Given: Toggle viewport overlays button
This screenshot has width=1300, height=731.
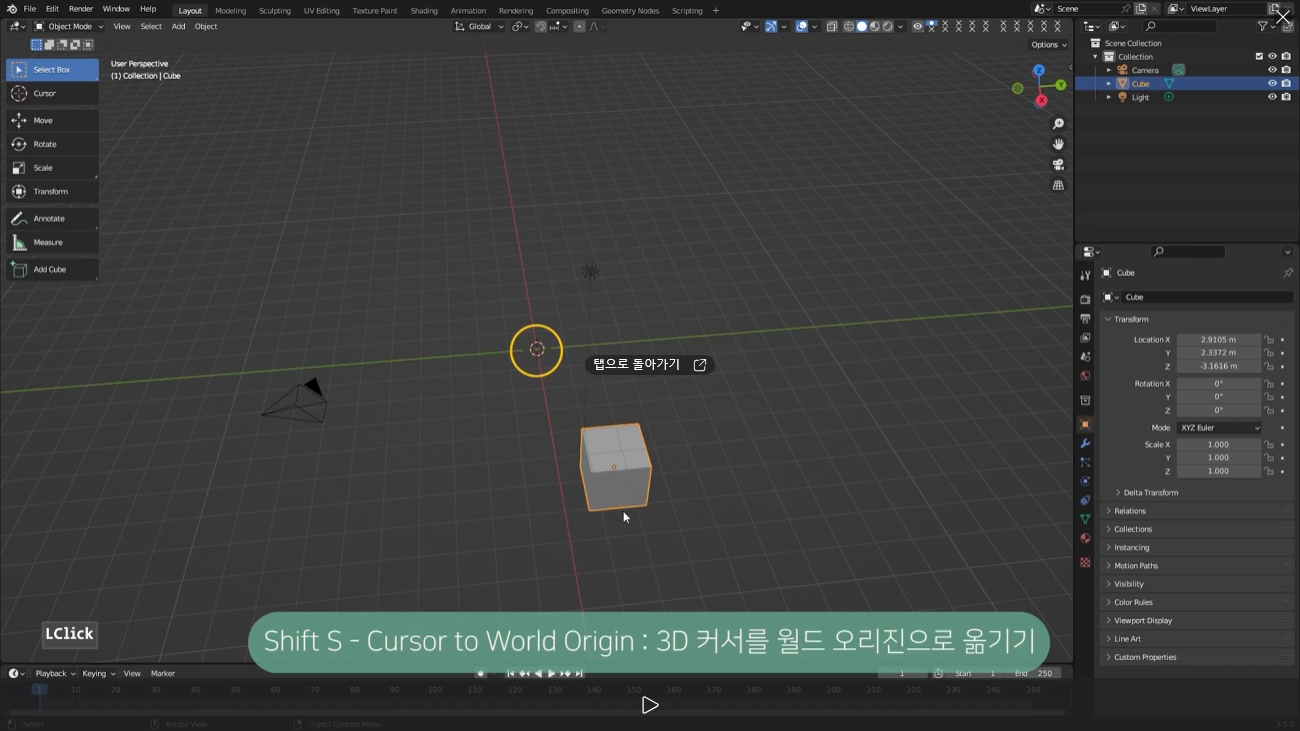Looking at the screenshot, I should pyautogui.click(x=802, y=27).
